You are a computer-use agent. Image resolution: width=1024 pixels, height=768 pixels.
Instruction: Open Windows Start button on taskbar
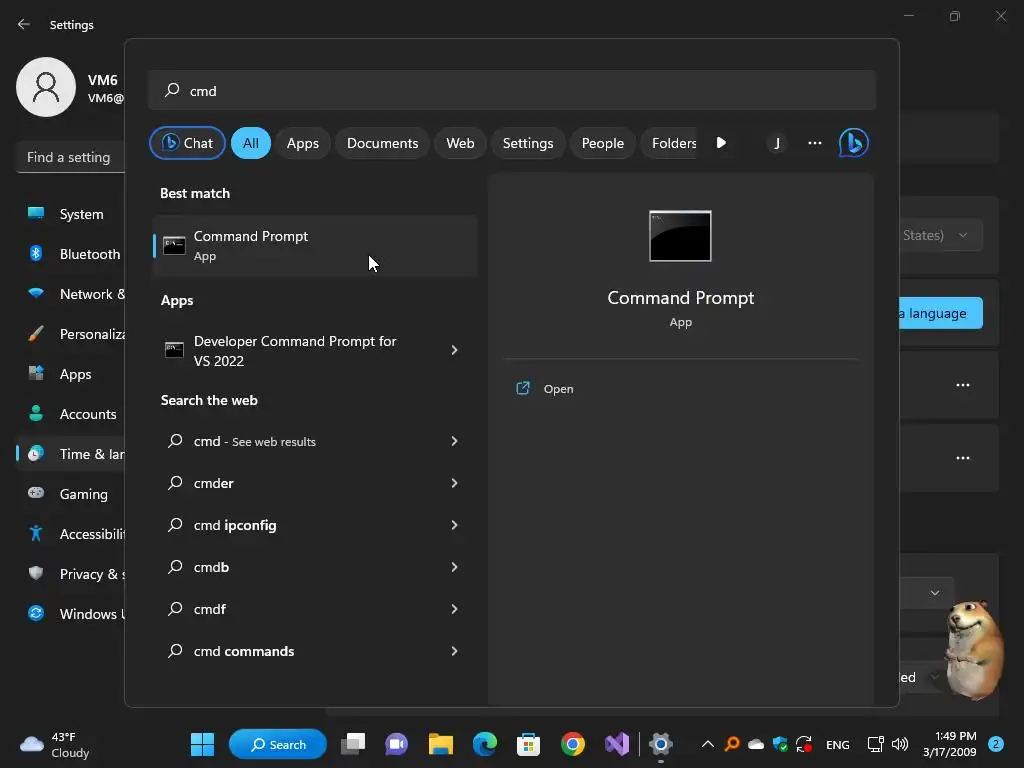pyautogui.click(x=202, y=744)
